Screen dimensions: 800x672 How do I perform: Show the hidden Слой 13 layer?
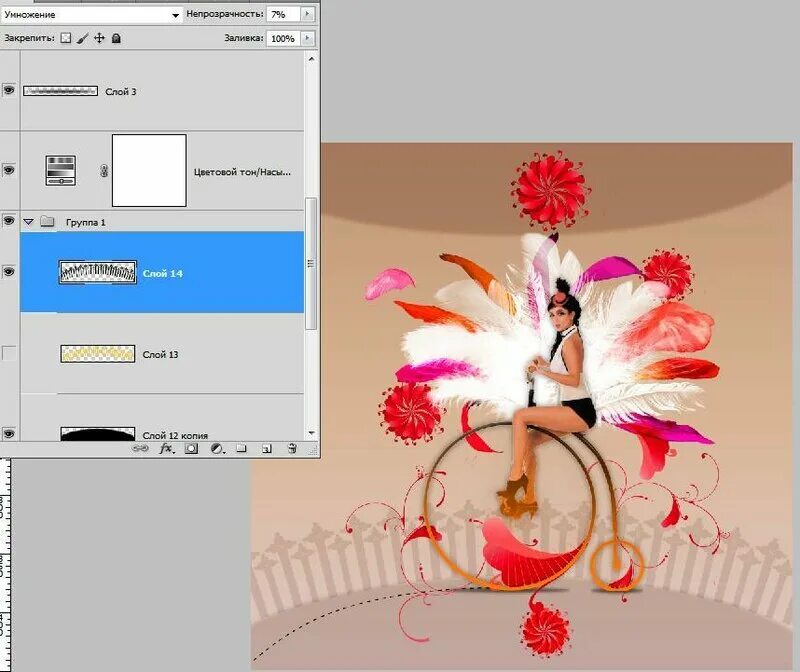pyautogui.click(x=9, y=353)
